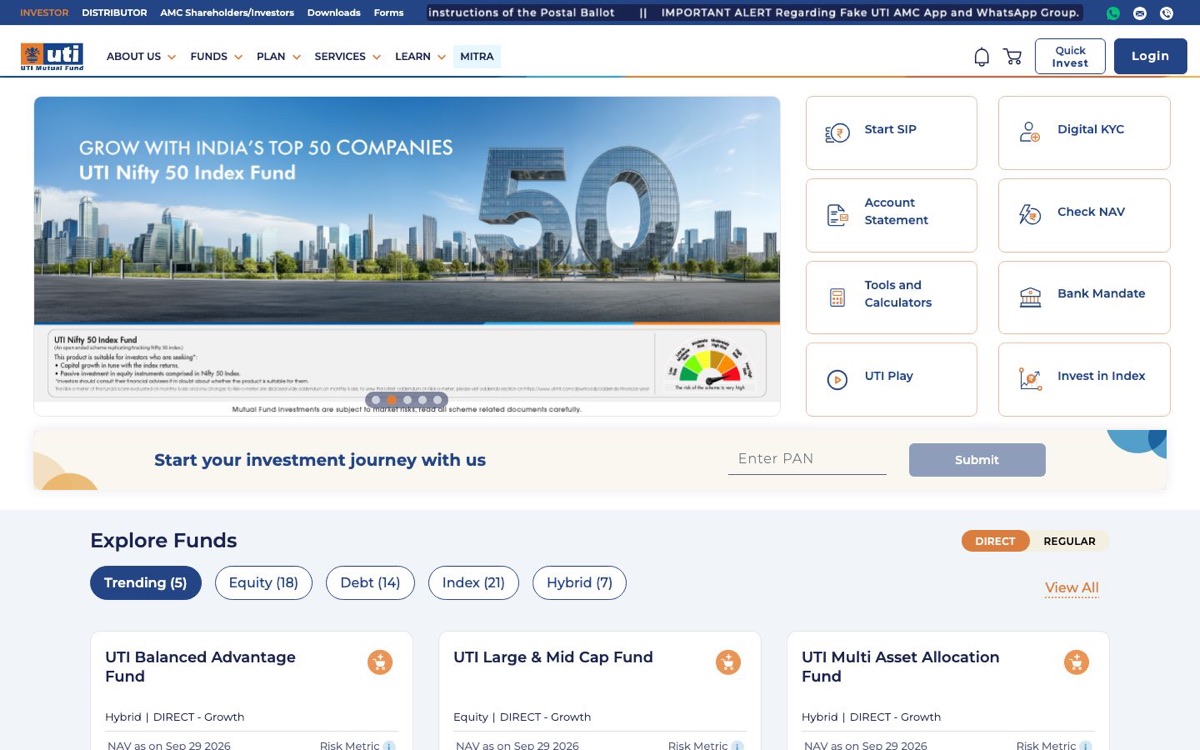This screenshot has height=750, width=1200.
Task: Click the UTI Nifty 50 Index Fund banner
Action: tap(407, 255)
